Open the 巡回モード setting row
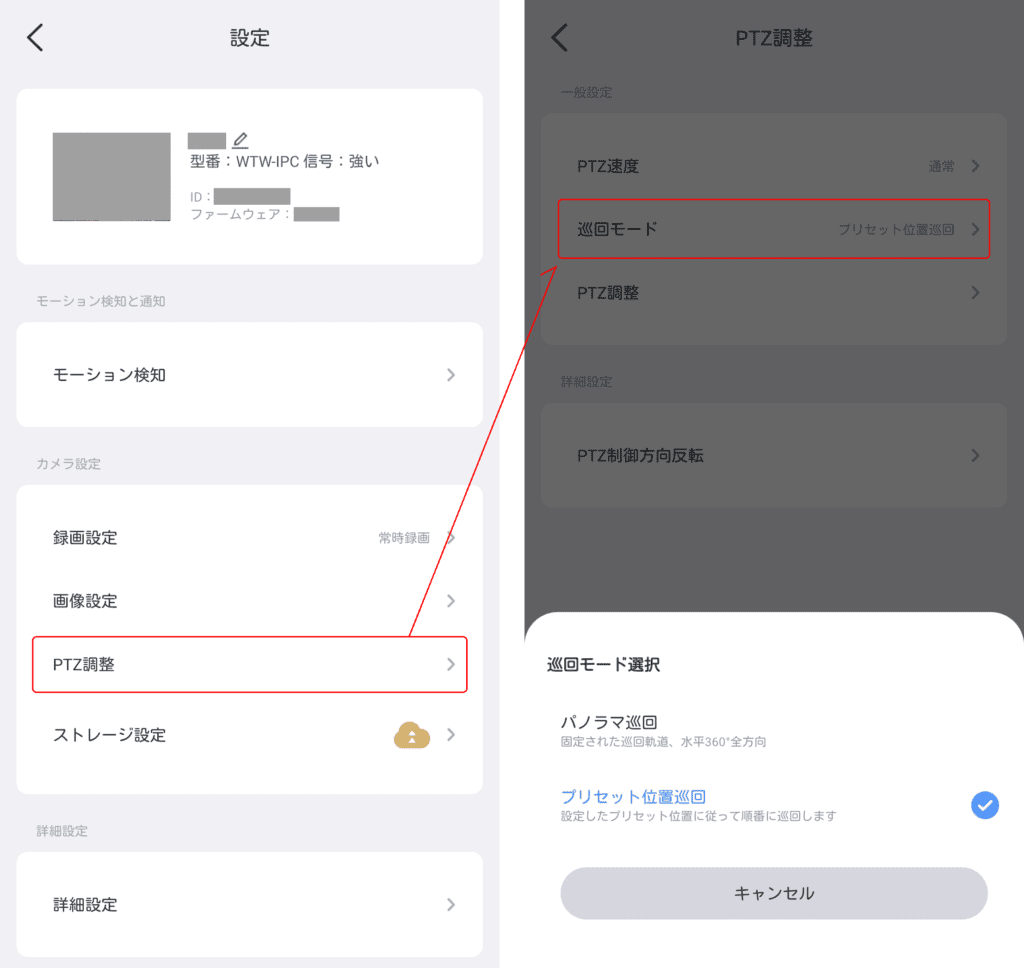 [x=774, y=229]
